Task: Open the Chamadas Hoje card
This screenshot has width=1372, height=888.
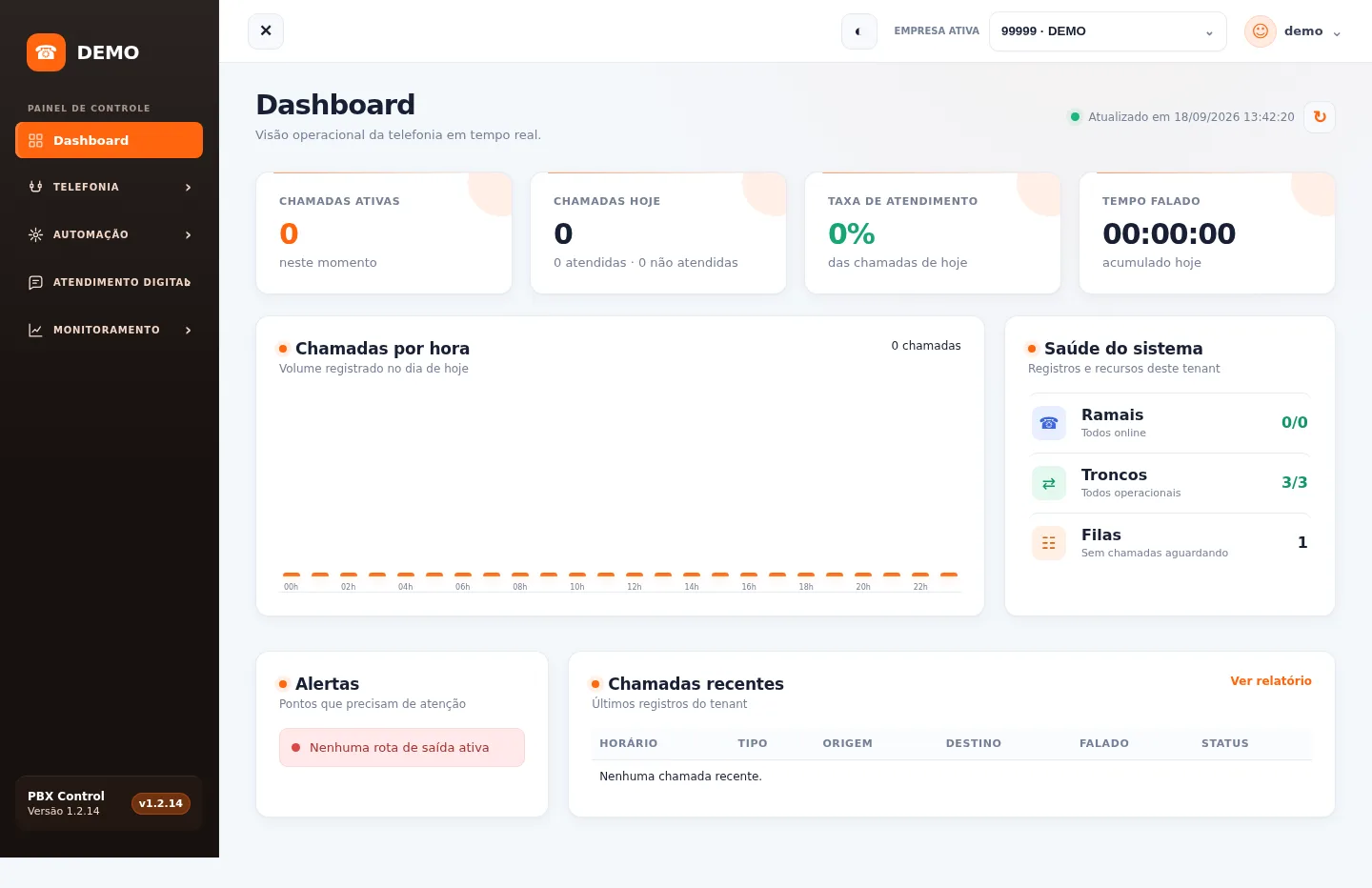Action: point(658,233)
